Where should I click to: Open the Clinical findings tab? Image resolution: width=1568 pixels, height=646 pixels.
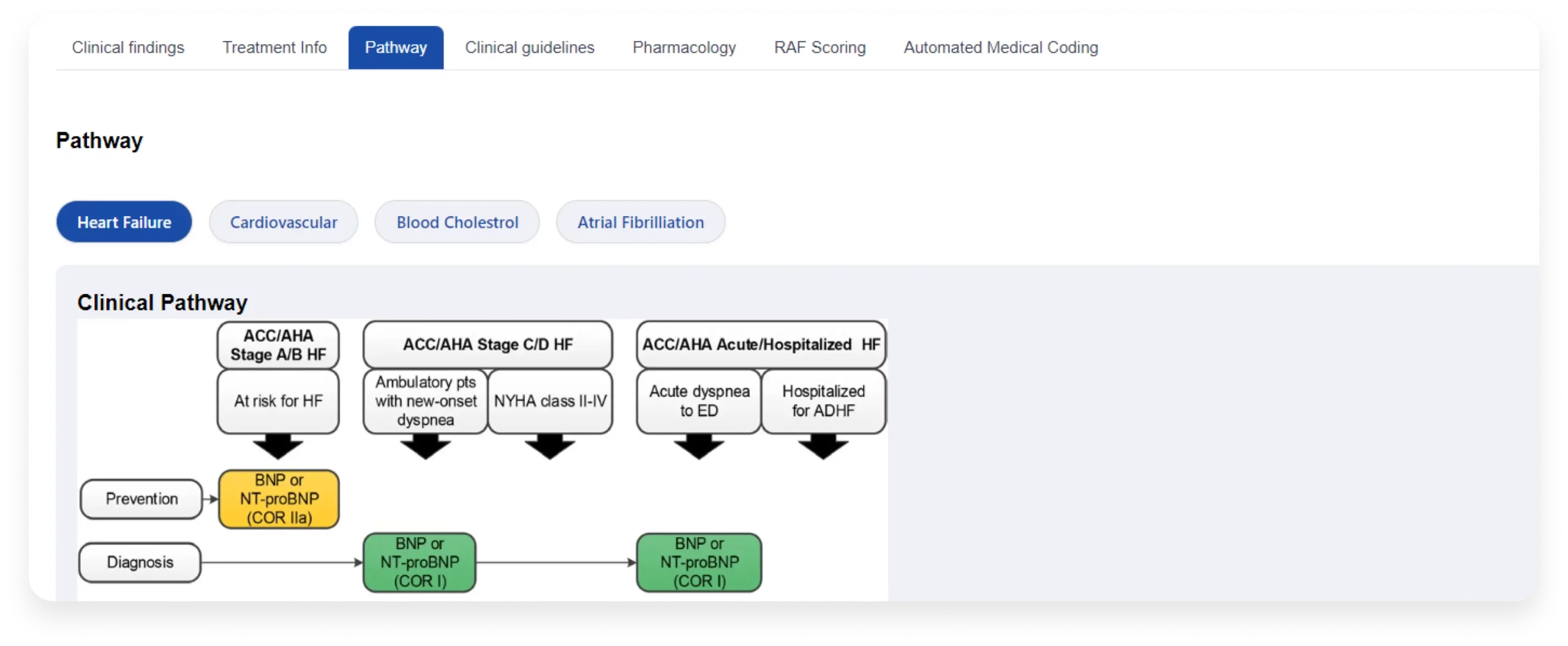coord(128,48)
